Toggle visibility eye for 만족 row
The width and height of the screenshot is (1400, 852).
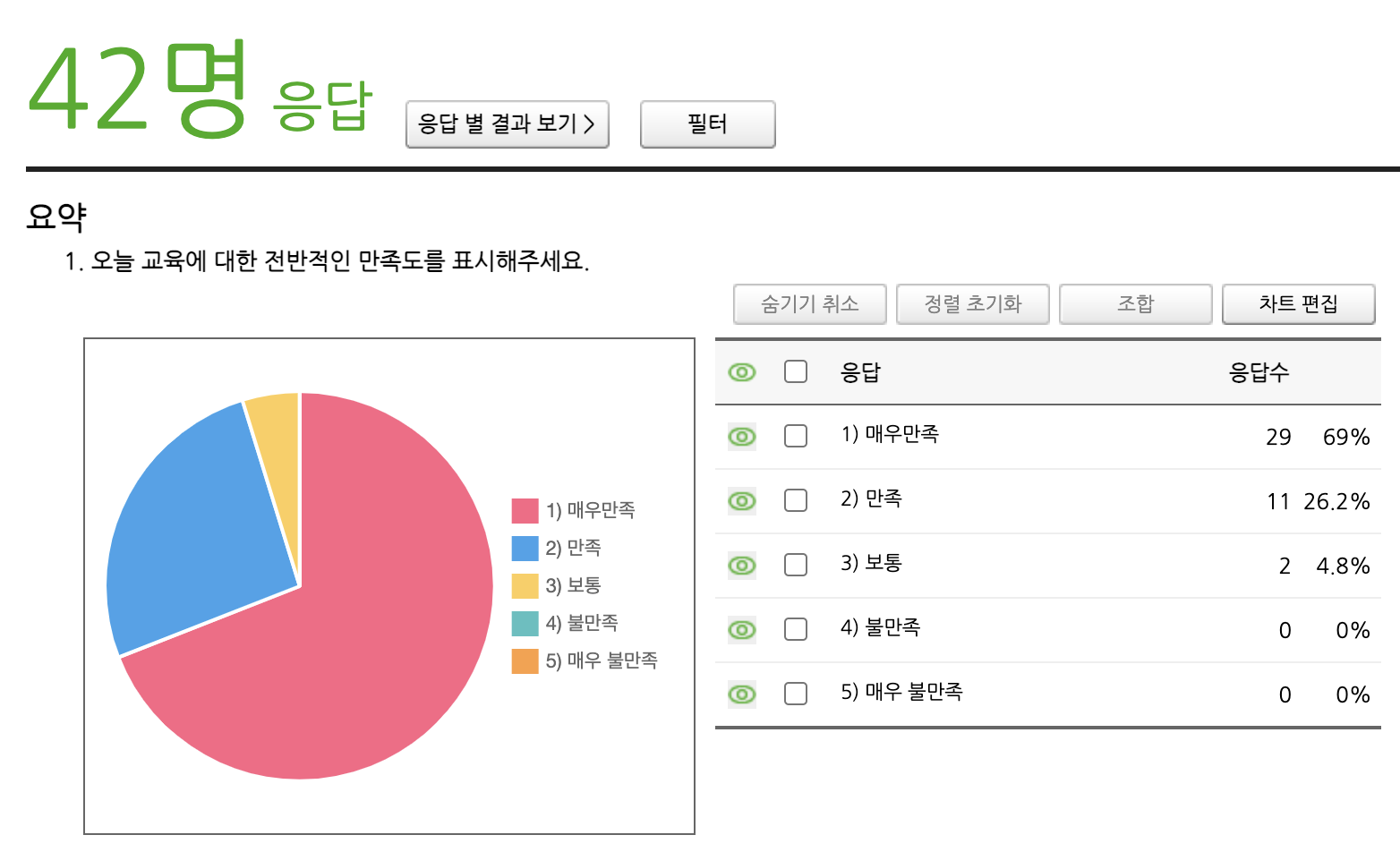click(x=741, y=501)
